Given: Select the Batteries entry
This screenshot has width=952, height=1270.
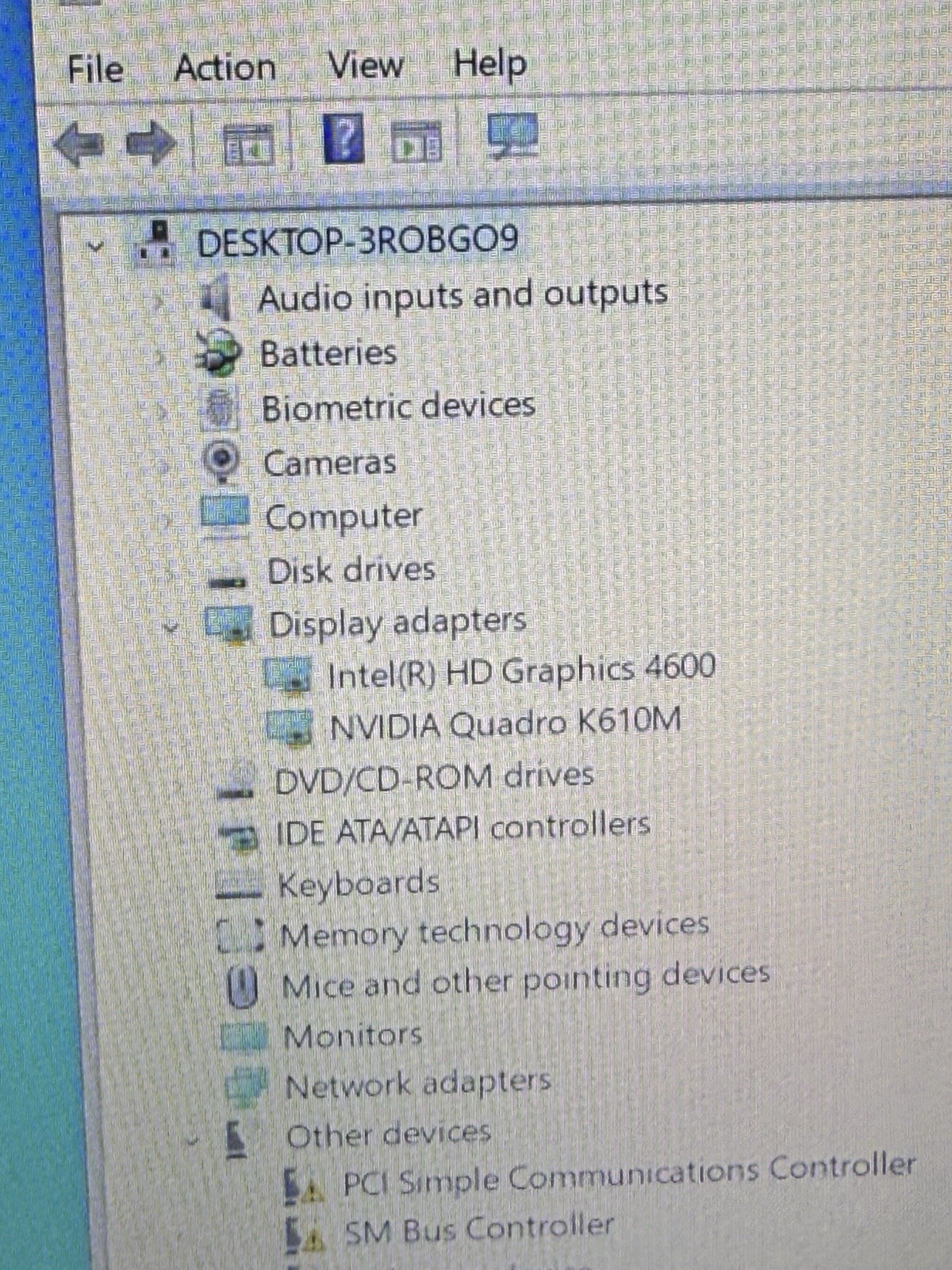Looking at the screenshot, I should tap(328, 352).
